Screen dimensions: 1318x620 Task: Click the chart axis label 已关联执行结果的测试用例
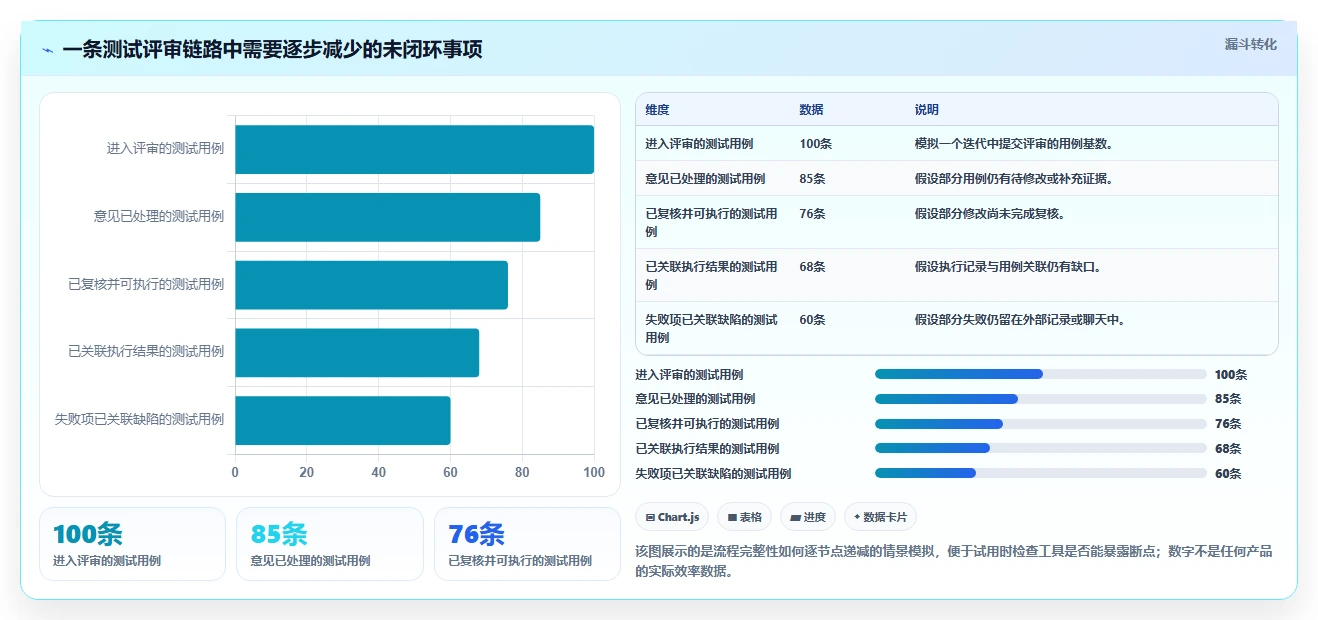point(146,351)
